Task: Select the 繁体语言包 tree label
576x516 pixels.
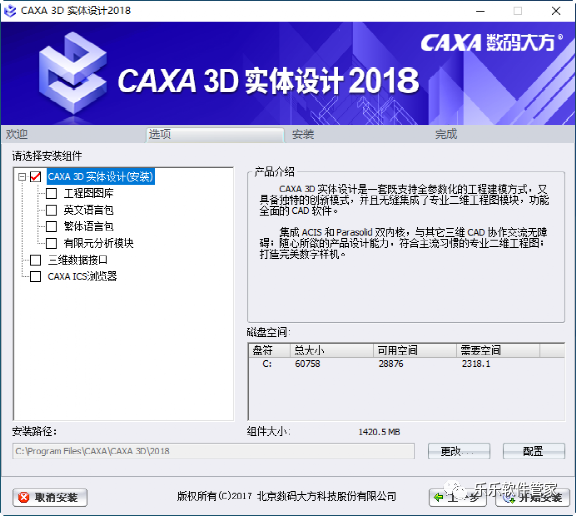Action: (88, 226)
